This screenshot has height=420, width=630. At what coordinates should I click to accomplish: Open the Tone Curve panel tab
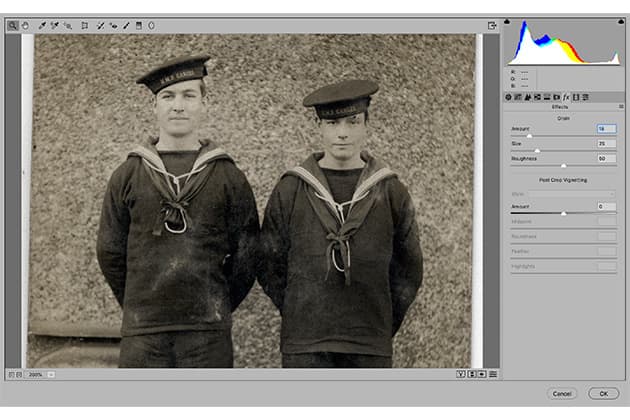[518, 97]
